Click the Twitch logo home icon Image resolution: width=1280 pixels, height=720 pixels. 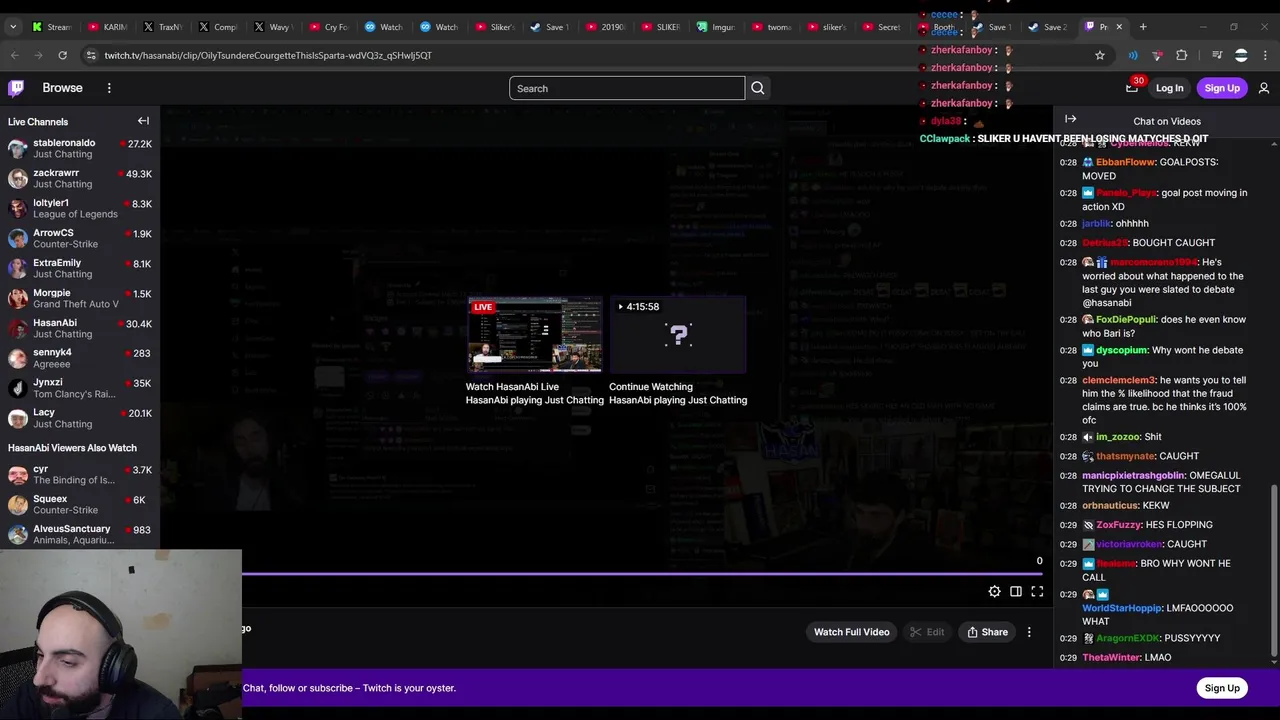click(x=16, y=88)
